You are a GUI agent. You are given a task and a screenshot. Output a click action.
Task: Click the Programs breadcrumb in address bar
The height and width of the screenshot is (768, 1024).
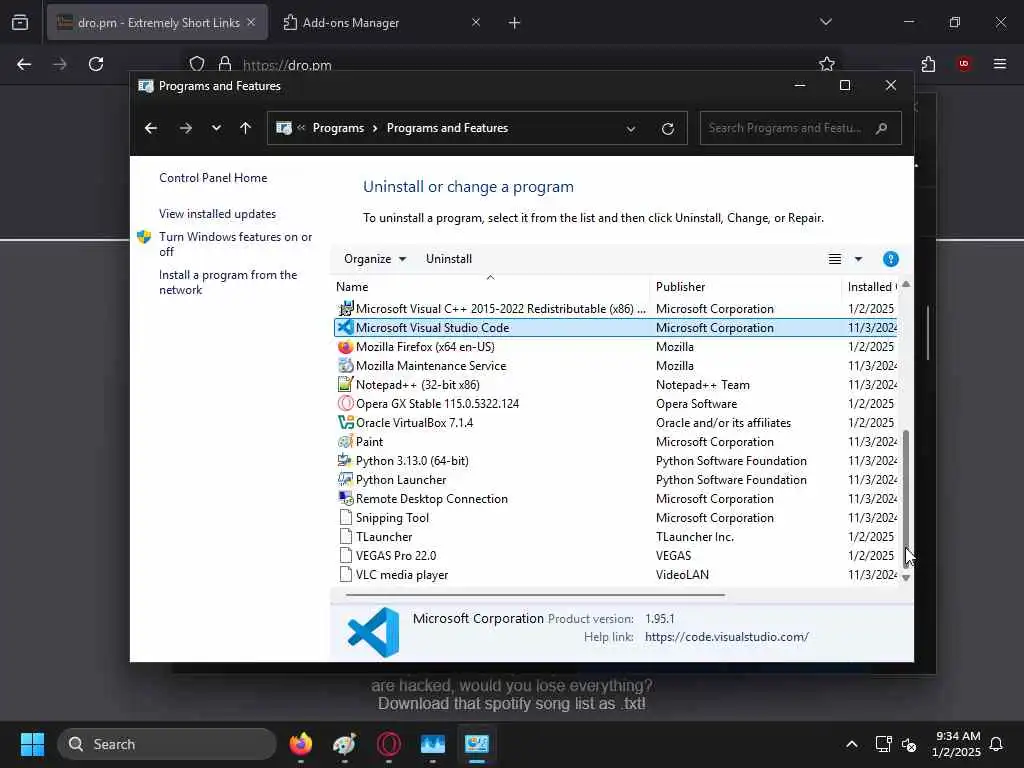tap(338, 128)
